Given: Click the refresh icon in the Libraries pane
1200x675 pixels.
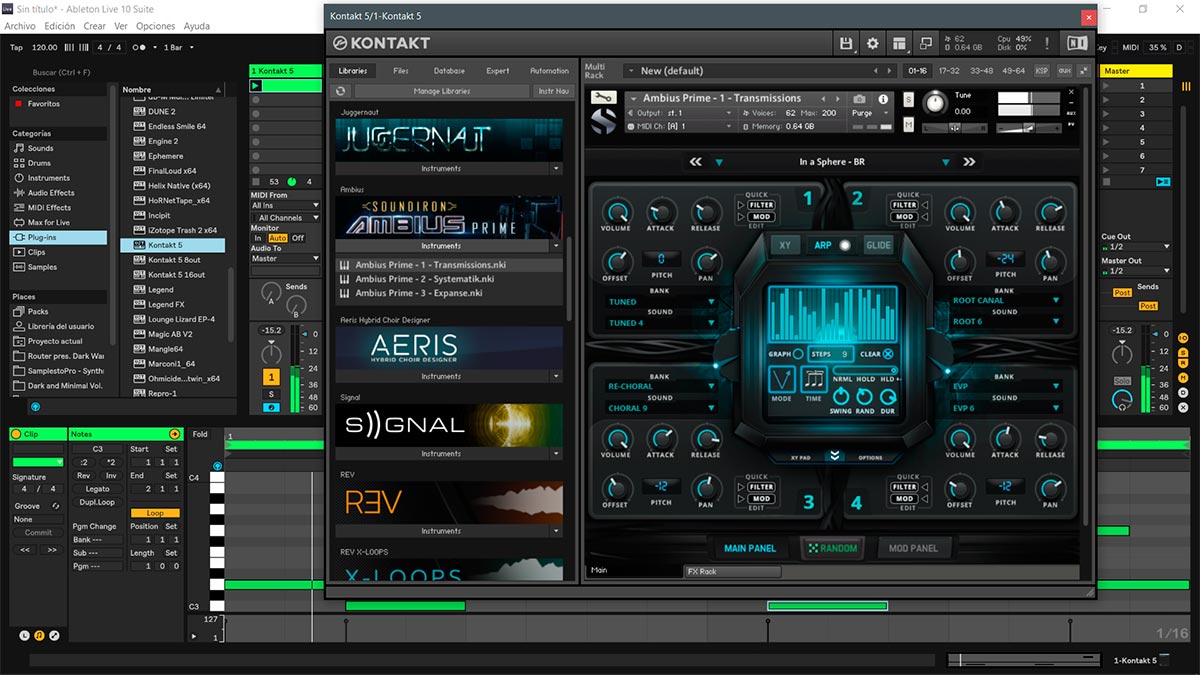Looking at the screenshot, I should (340, 91).
